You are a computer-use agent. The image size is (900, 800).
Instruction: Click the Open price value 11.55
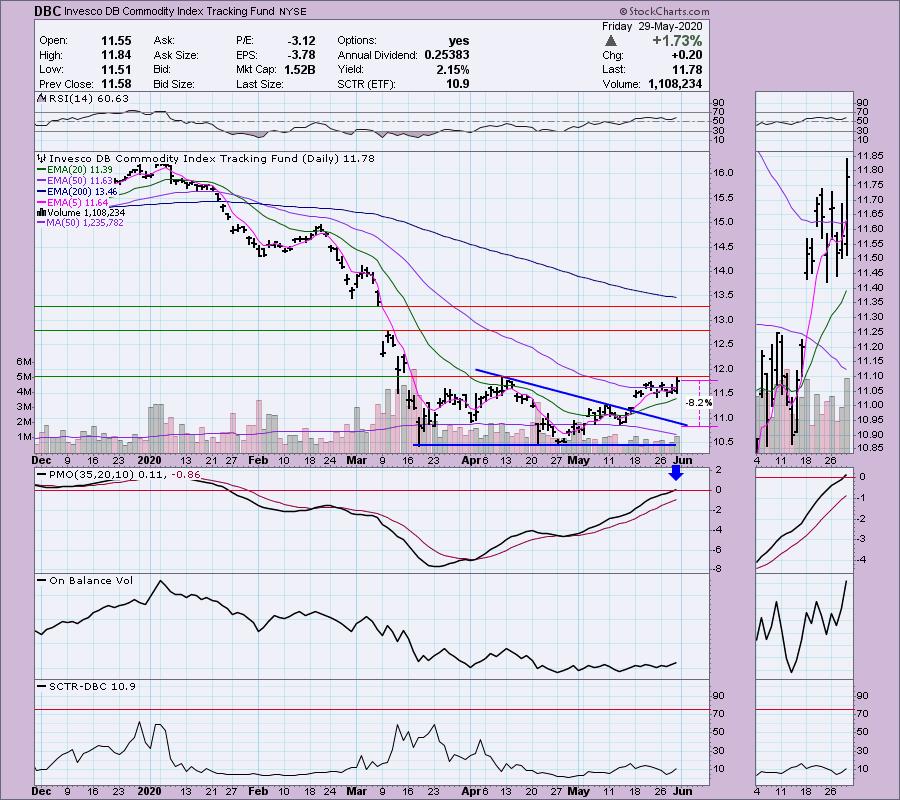pos(116,41)
